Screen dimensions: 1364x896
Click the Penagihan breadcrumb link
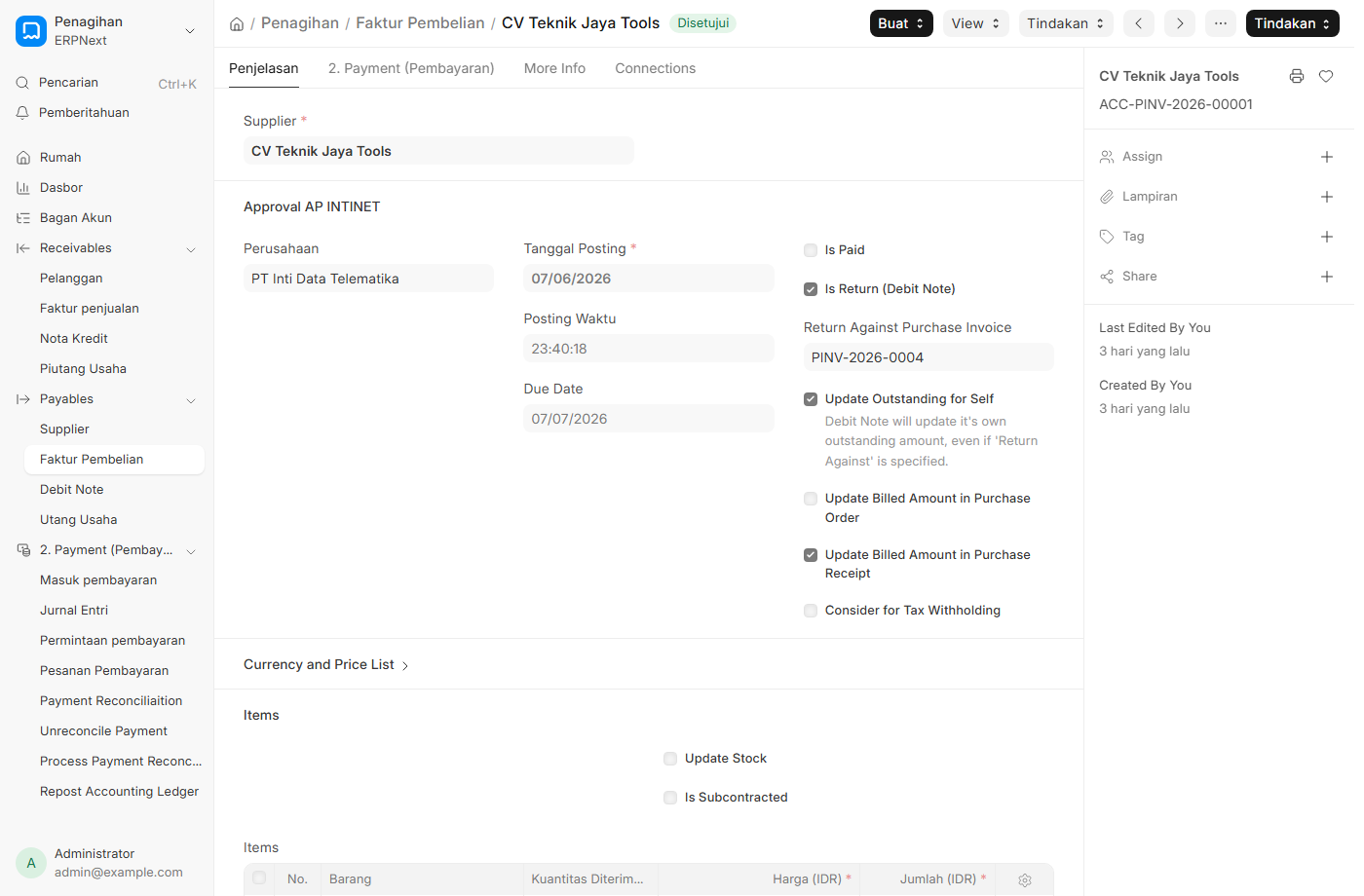[300, 23]
